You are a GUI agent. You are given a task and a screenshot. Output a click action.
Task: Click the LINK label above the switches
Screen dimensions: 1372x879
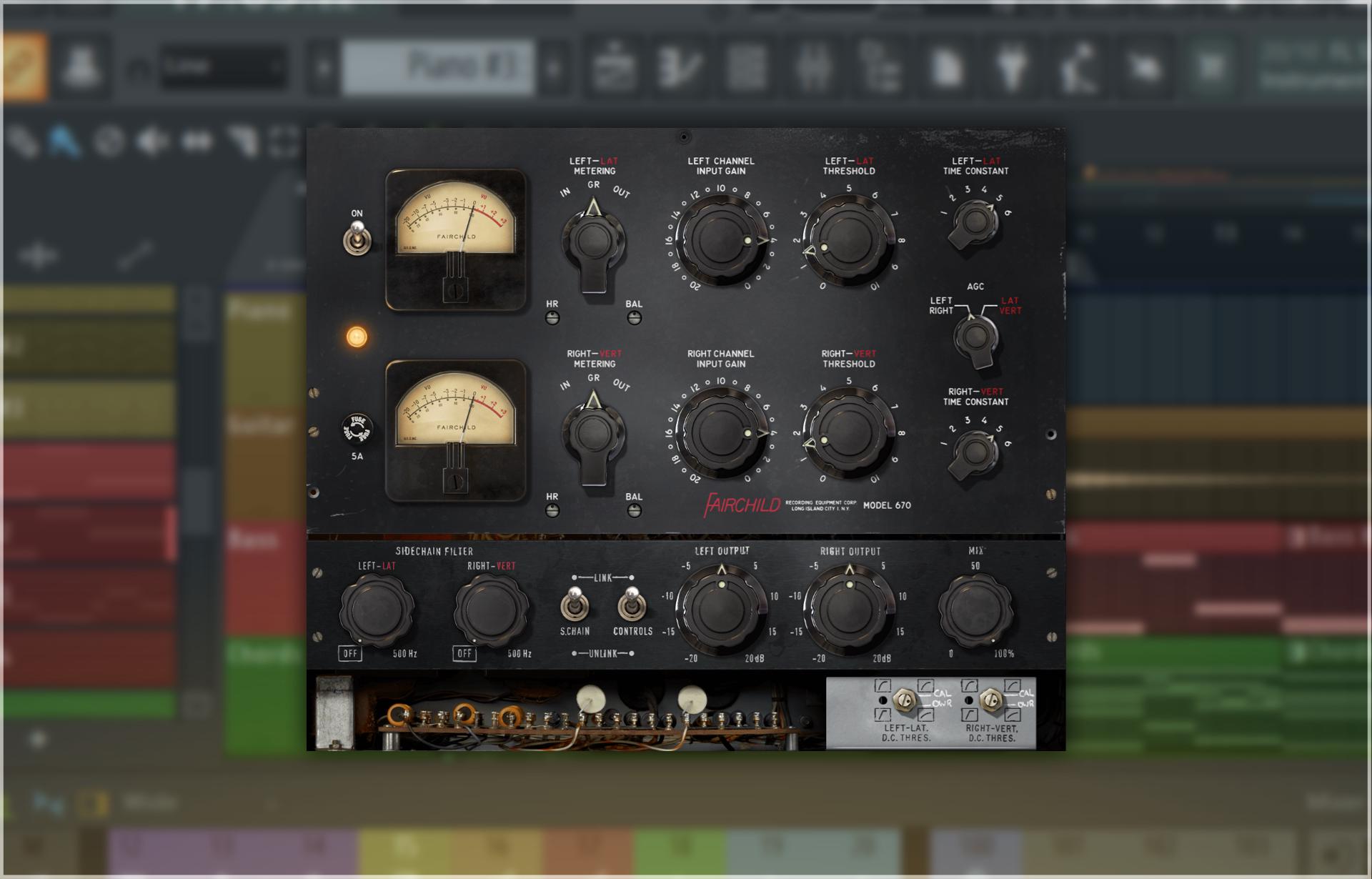point(602,577)
